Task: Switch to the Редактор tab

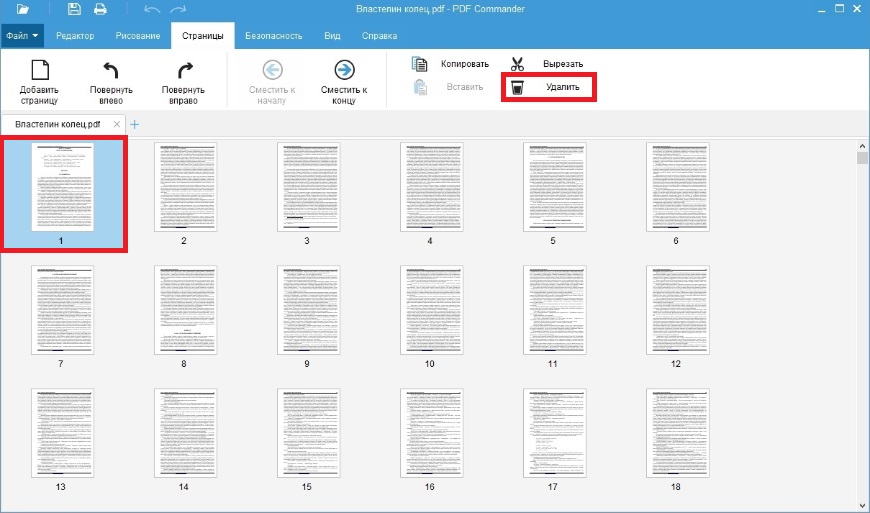Action: coord(75,35)
